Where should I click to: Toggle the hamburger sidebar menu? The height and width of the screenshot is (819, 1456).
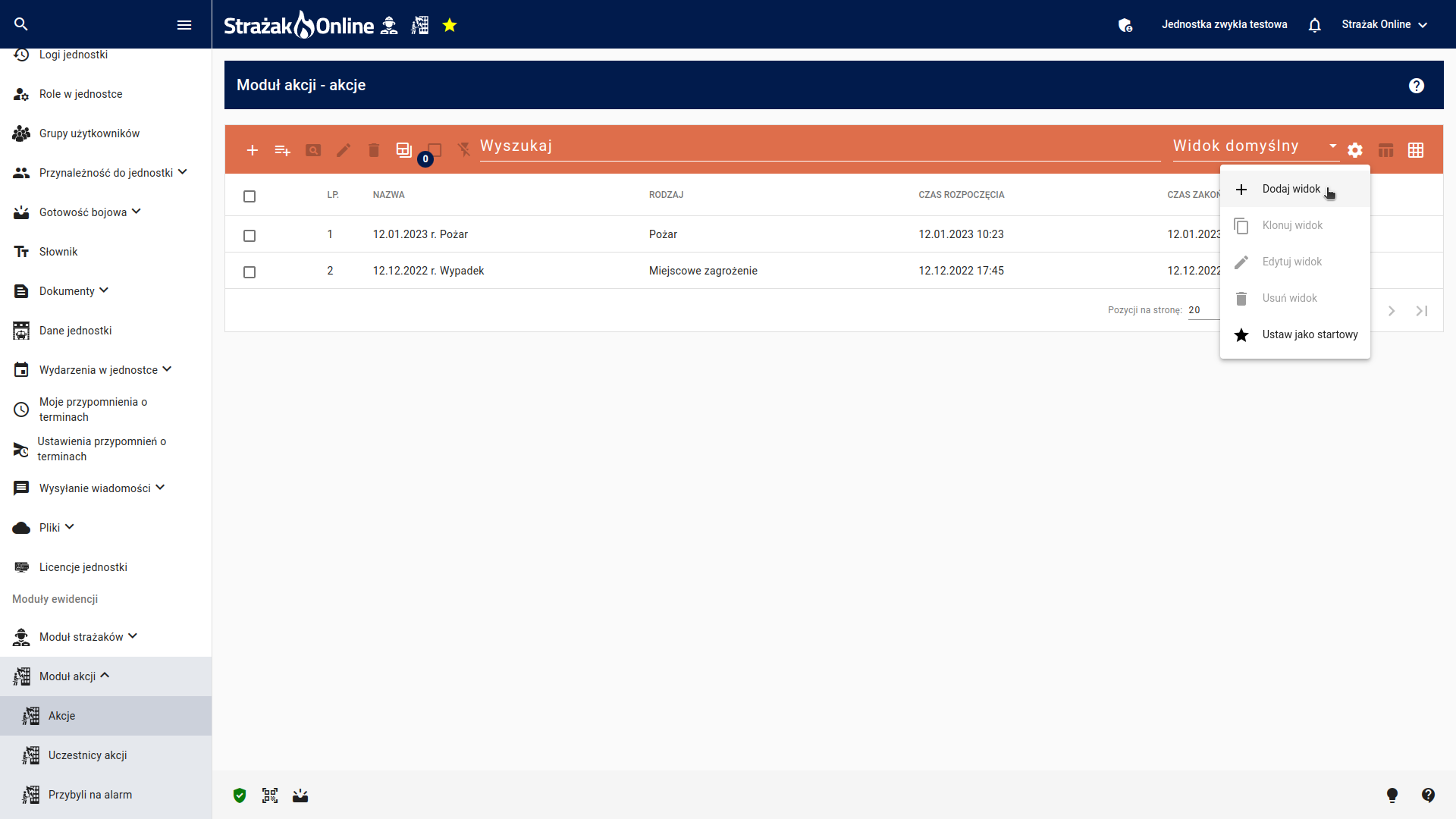tap(184, 25)
